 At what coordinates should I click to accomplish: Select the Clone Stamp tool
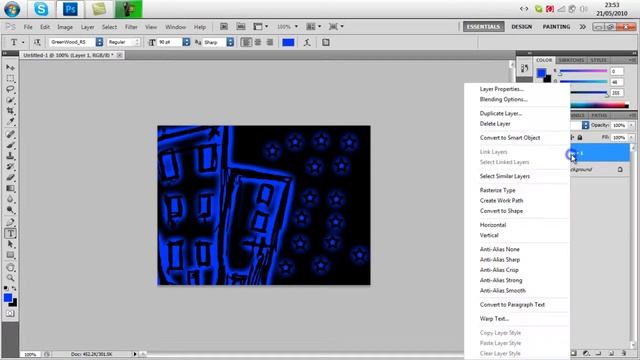10,156
